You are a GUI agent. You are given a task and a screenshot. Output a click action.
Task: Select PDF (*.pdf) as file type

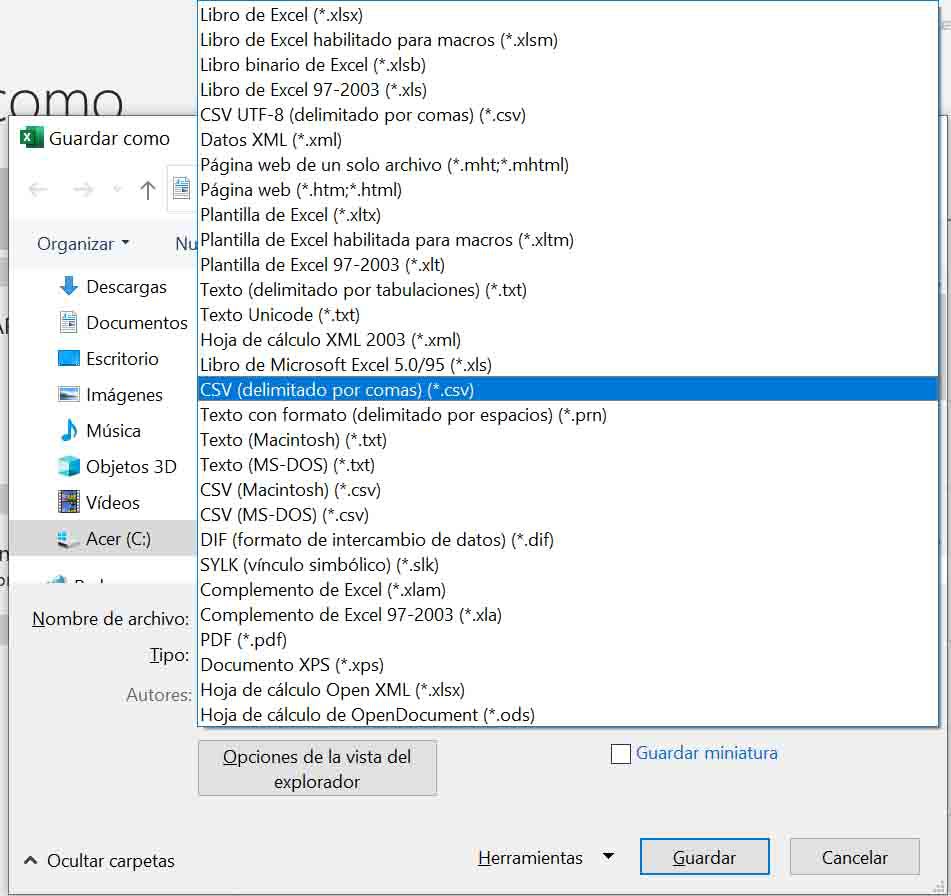coord(568,639)
